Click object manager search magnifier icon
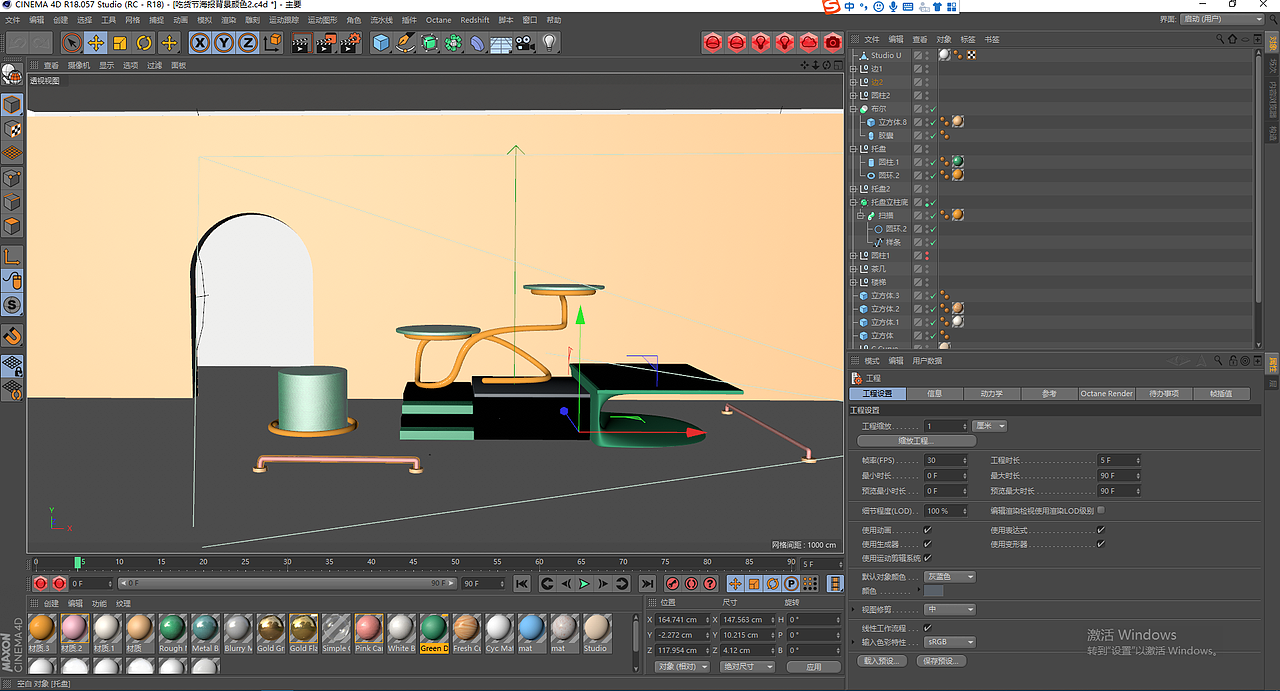This screenshot has width=1280, height=691. pos(1221,39)
